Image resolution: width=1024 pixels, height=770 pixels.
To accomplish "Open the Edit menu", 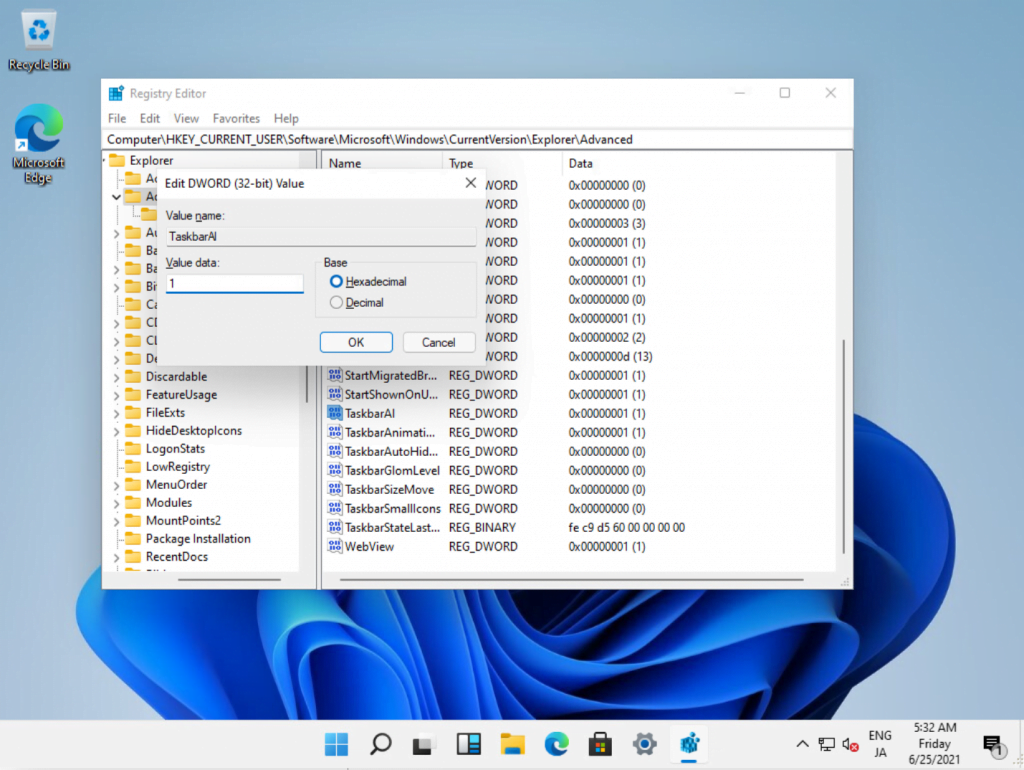I will [x=150, y=118].
